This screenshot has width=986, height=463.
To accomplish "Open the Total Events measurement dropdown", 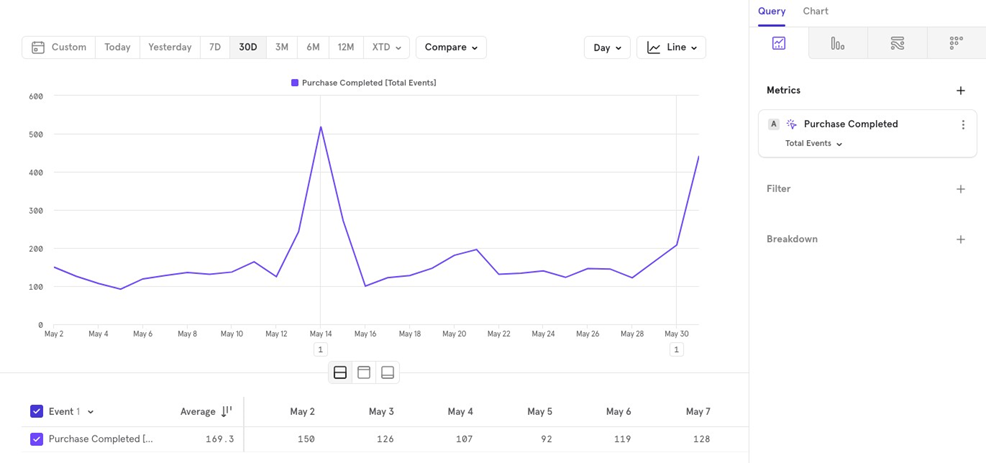I will (x=813, y=144).
